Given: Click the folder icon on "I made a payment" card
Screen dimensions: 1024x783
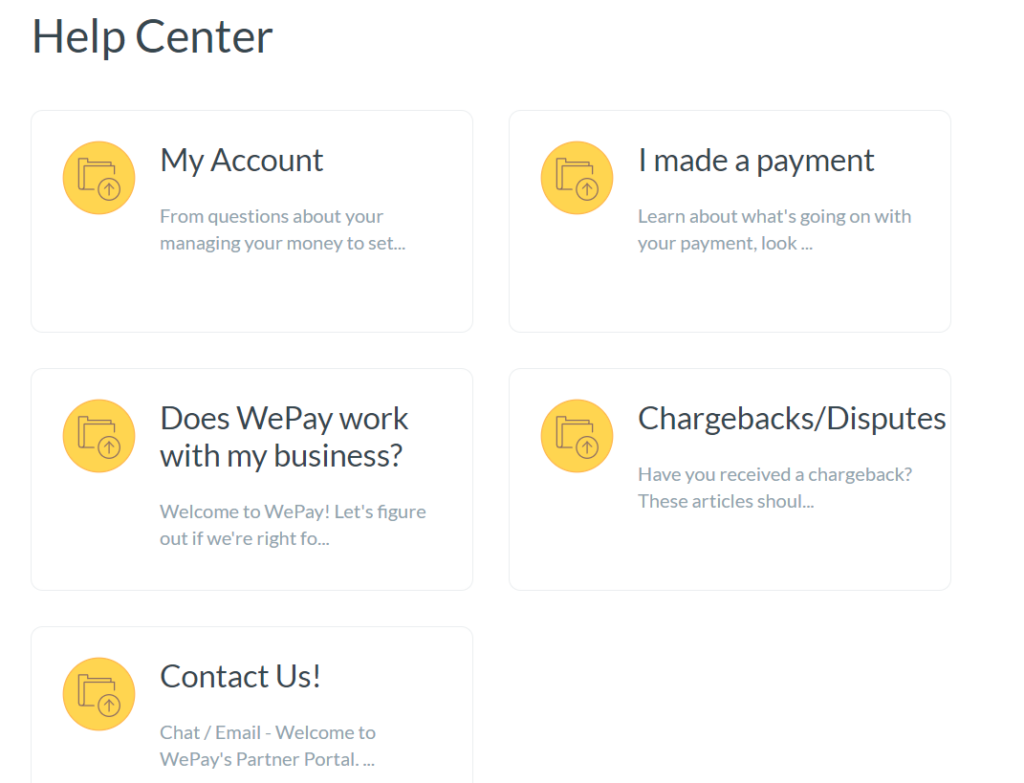Looking at the screenshot, I should 576,177.
